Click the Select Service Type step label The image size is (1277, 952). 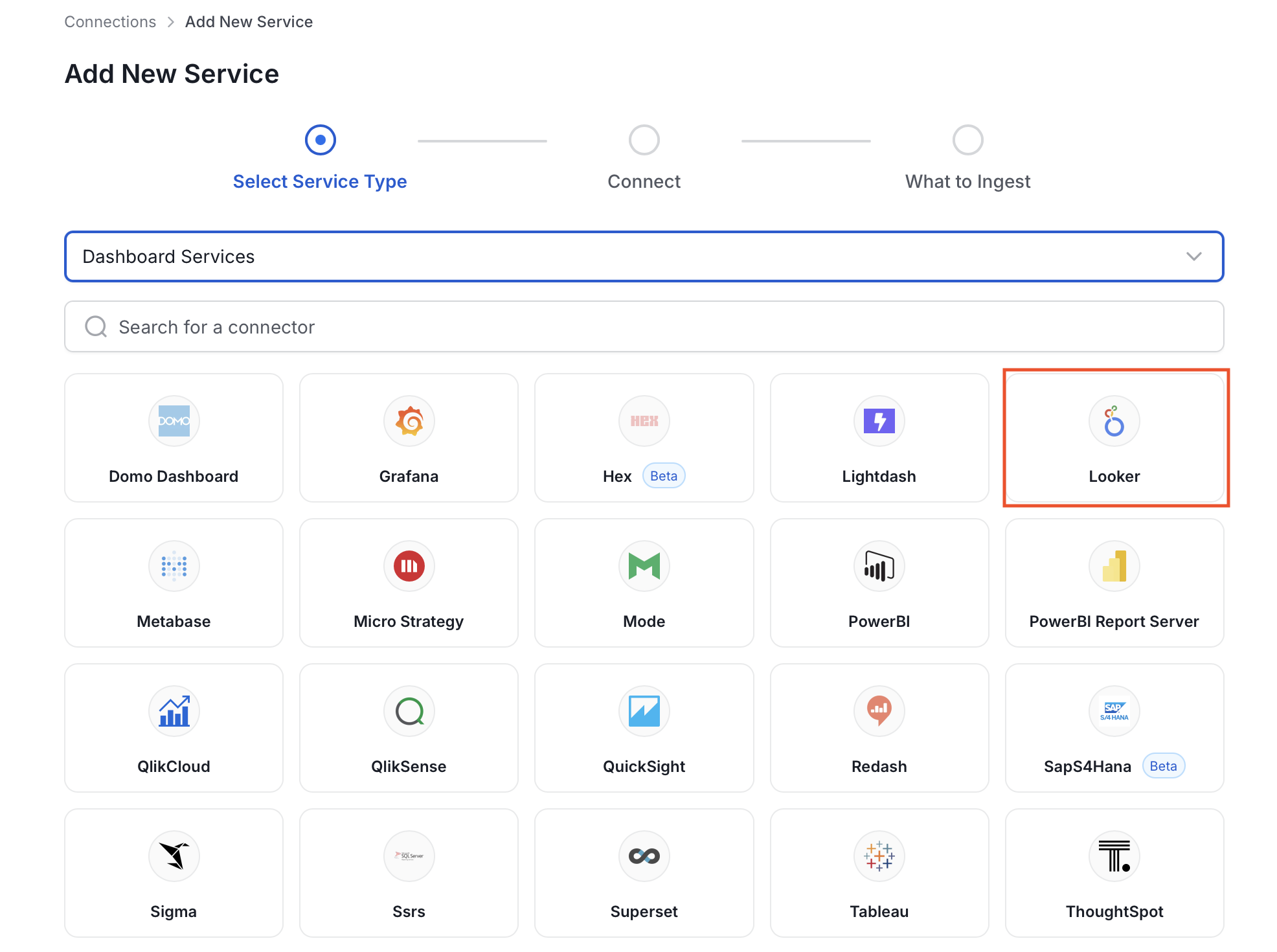click(320, 181)
